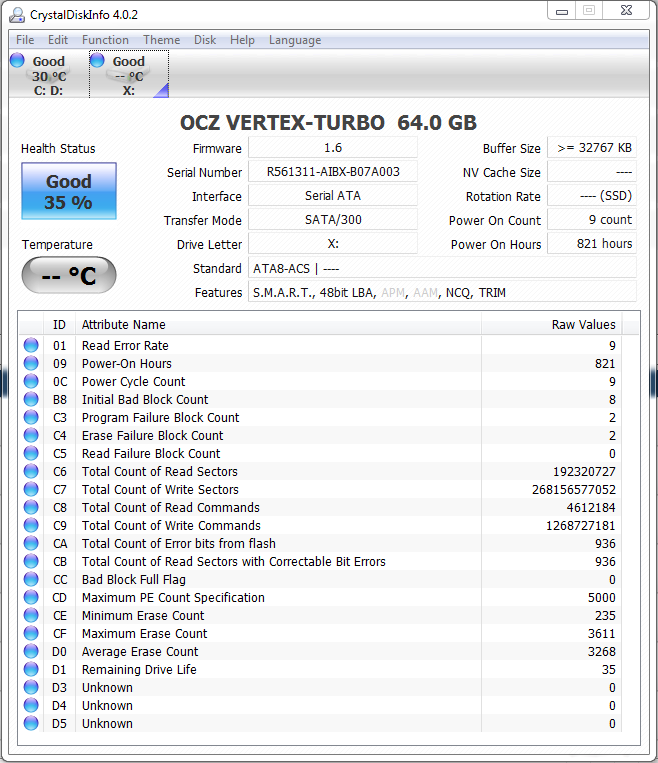Click status orb for Program Failure Block Count
Screen dimensions: 658x763
tap(31, 417)
